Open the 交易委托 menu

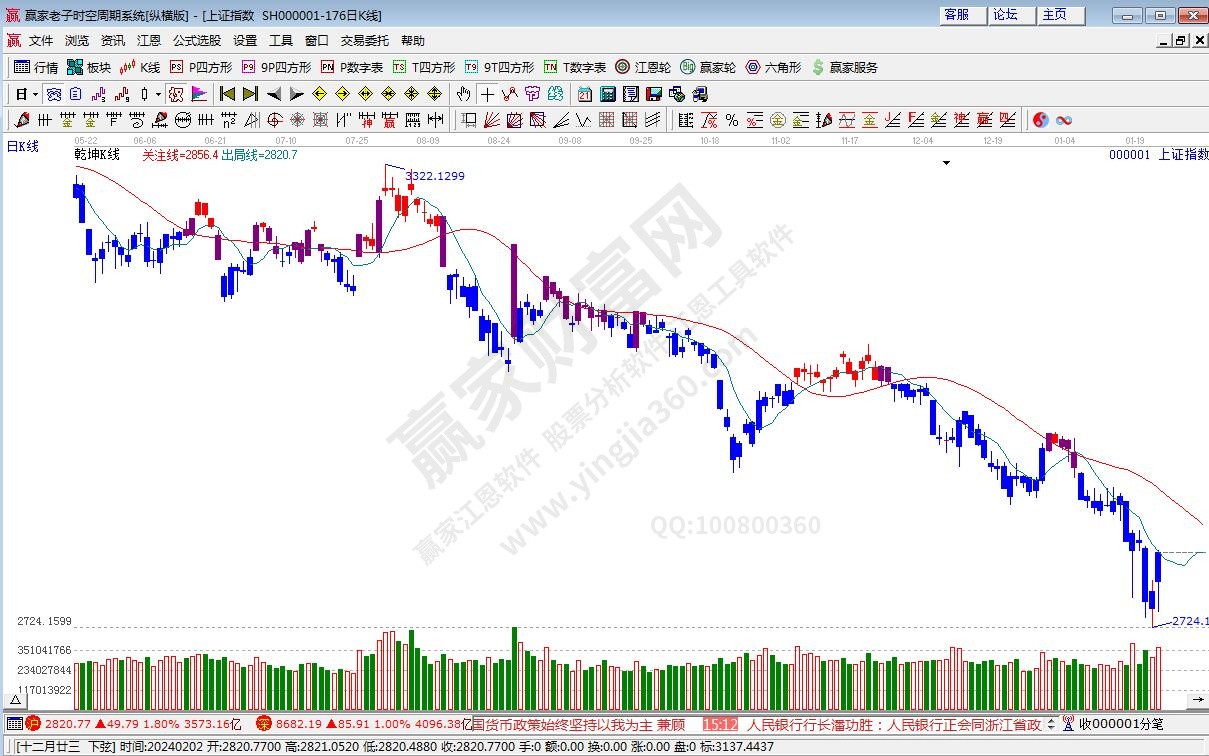click(x=365, y=41)
